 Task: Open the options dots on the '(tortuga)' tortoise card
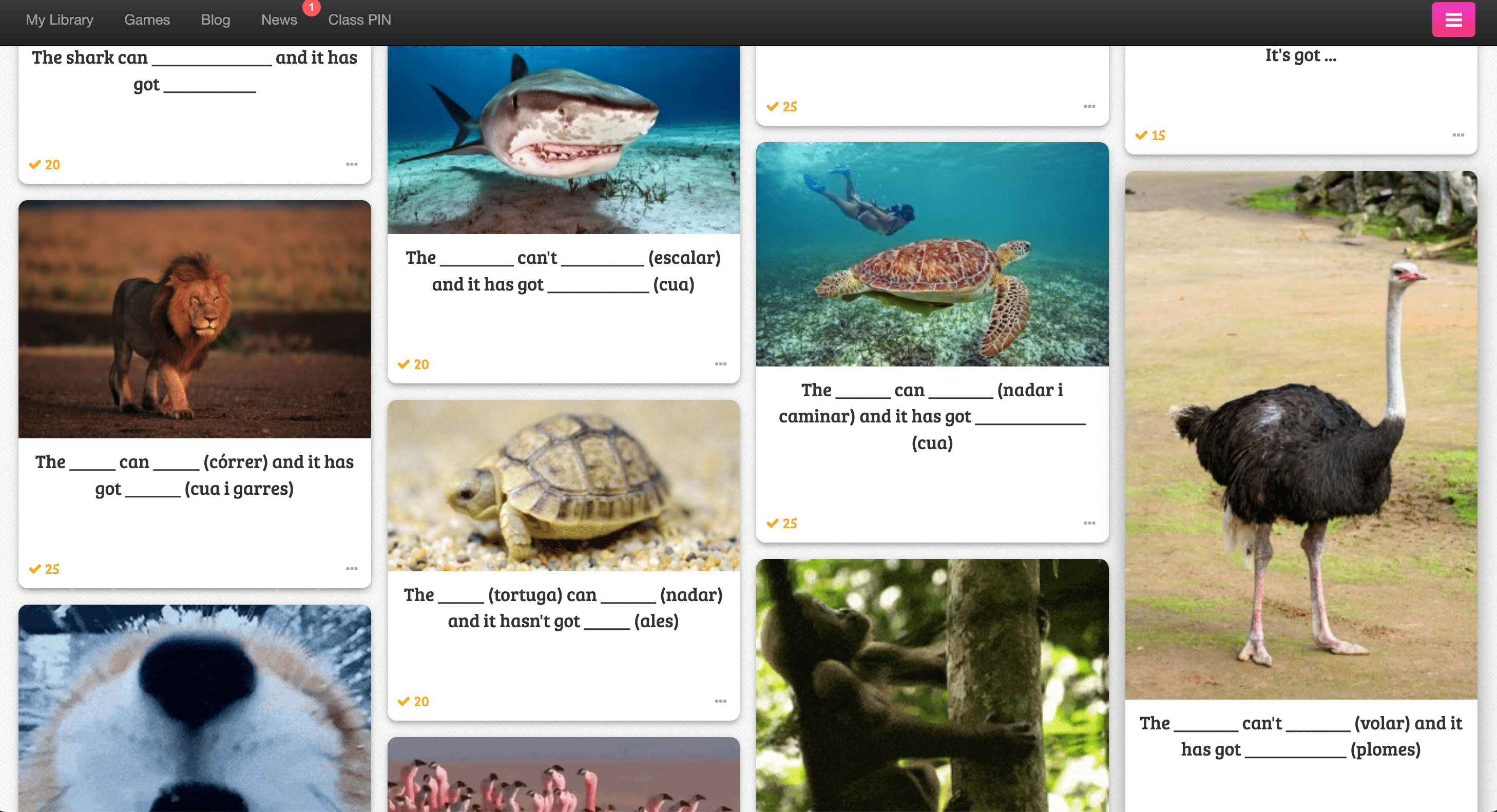(721, 701)
